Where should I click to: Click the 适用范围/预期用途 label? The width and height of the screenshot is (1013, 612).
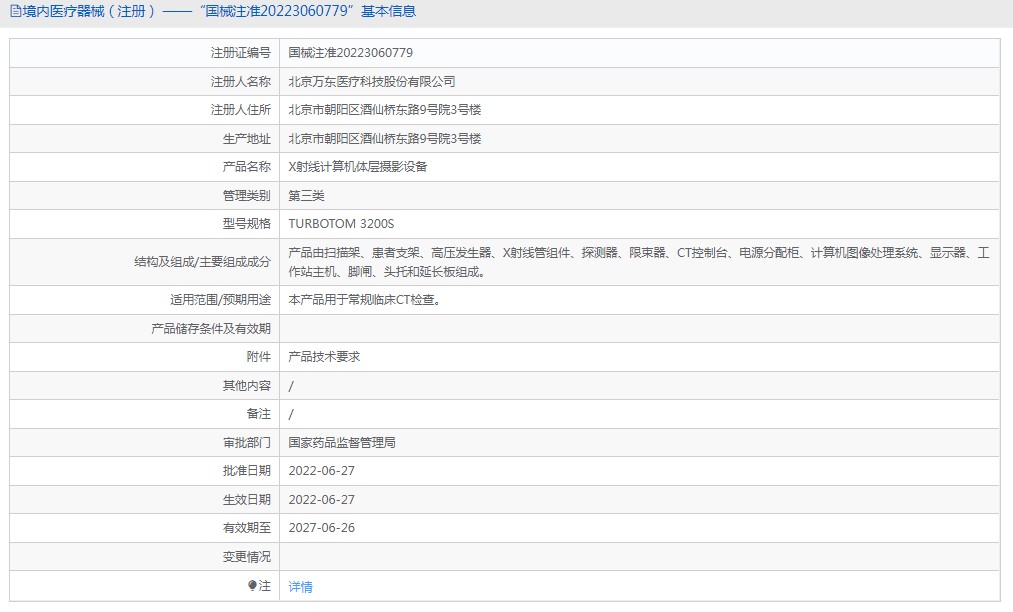point(220,300)
